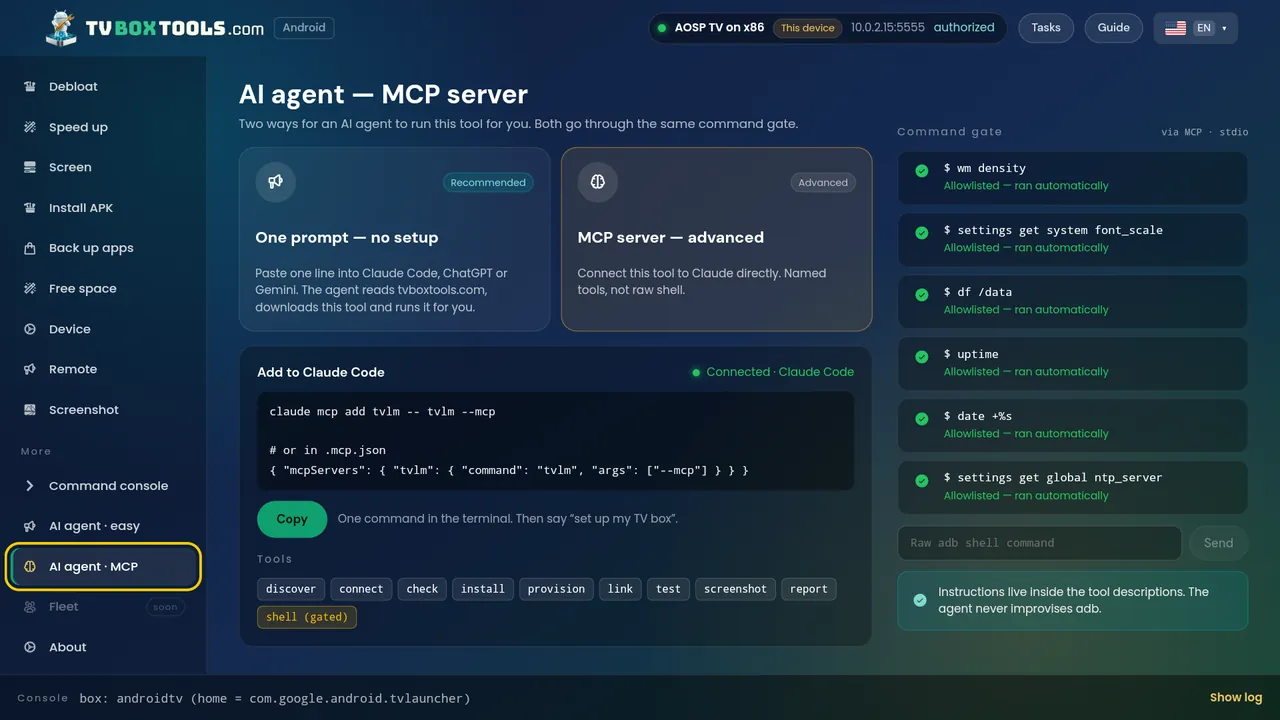Click the Free space sidebar icon

click(x=30, y=288)
